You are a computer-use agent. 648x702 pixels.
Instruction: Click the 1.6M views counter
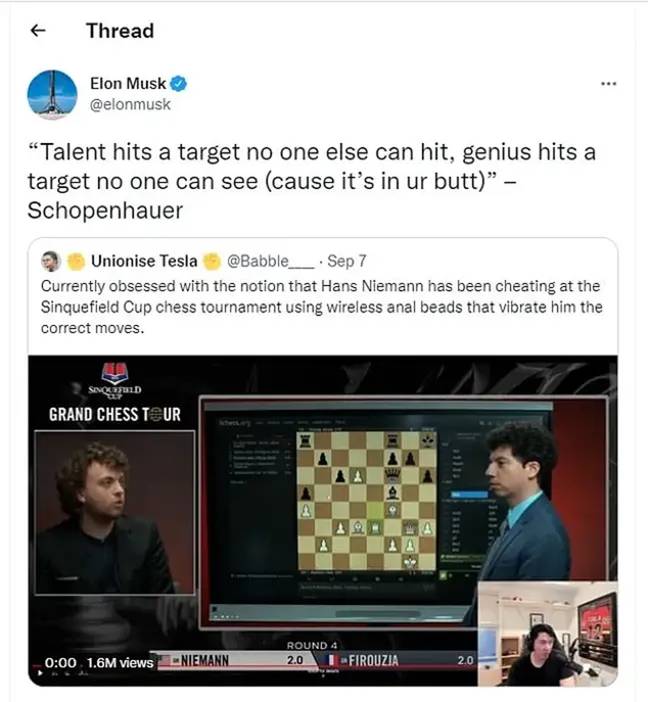point(120,662)
